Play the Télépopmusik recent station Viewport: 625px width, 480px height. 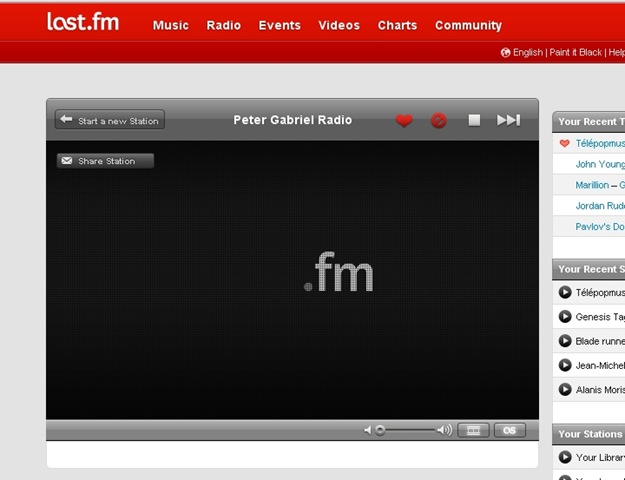pyautogui.click(x=565, y=292)
